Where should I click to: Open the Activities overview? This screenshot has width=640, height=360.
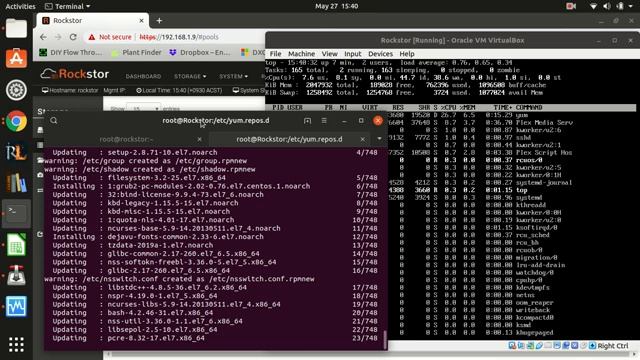[20, 6]
